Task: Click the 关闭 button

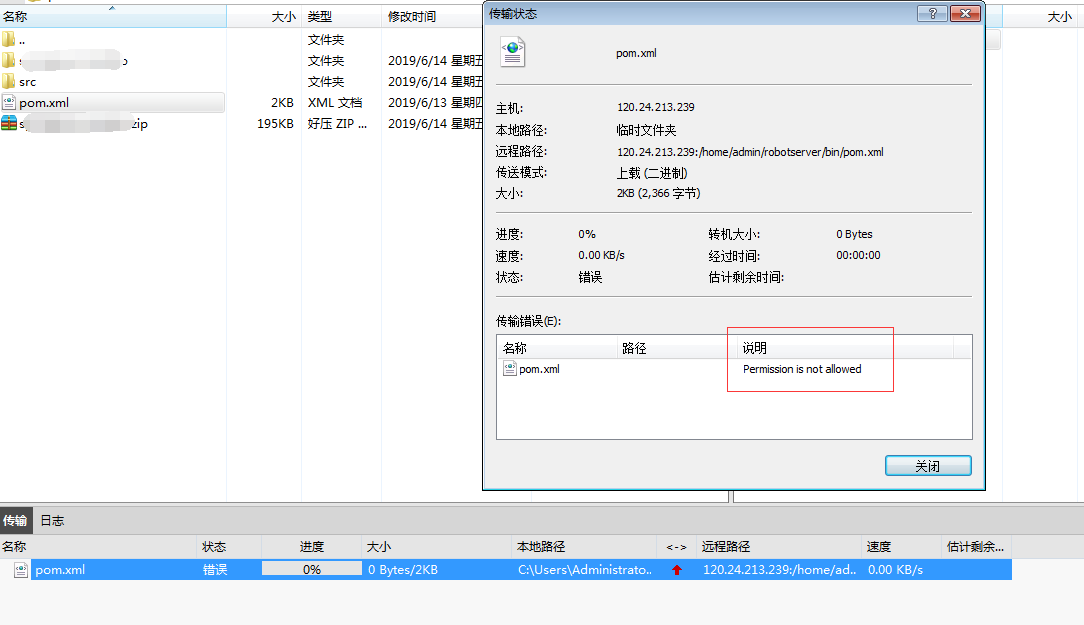Action: point(928,466)
